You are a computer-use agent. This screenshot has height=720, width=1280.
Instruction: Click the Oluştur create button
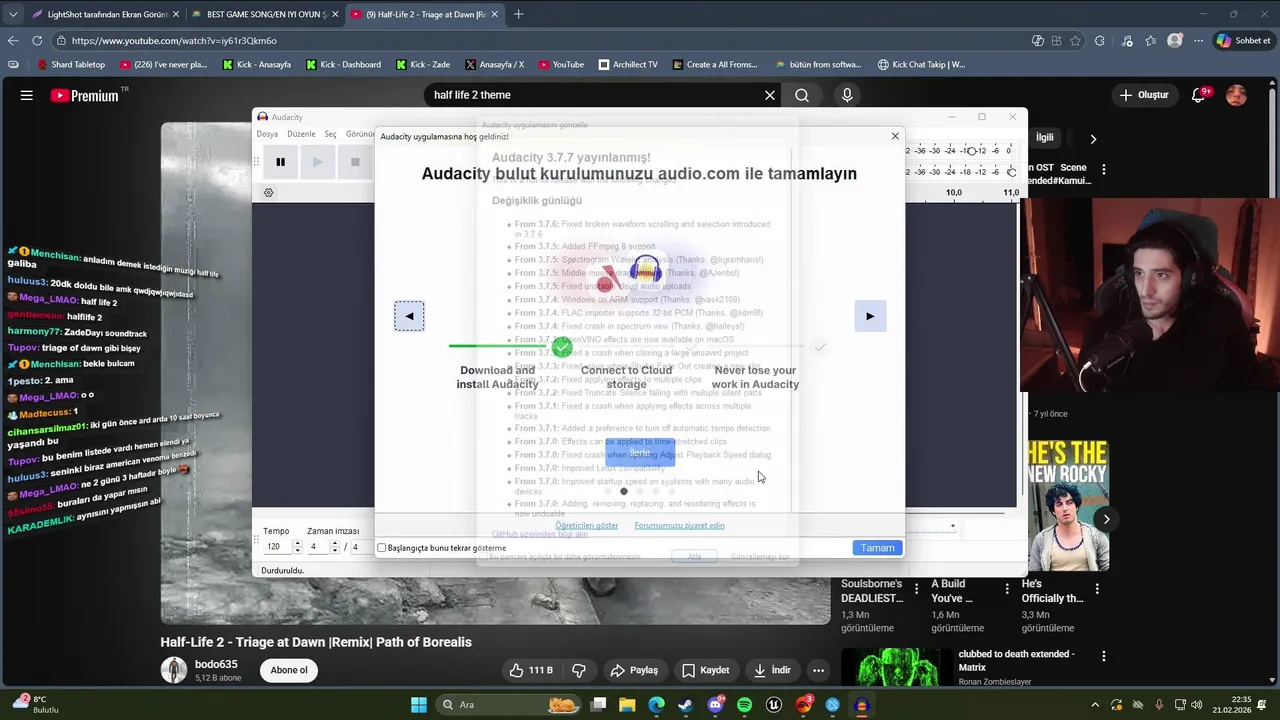point(1145,95)
